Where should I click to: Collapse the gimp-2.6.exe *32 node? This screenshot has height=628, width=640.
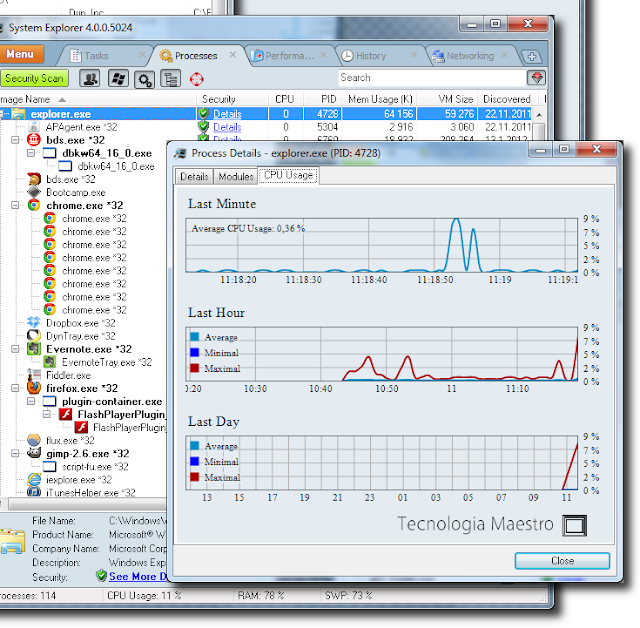tap(15, 453)
